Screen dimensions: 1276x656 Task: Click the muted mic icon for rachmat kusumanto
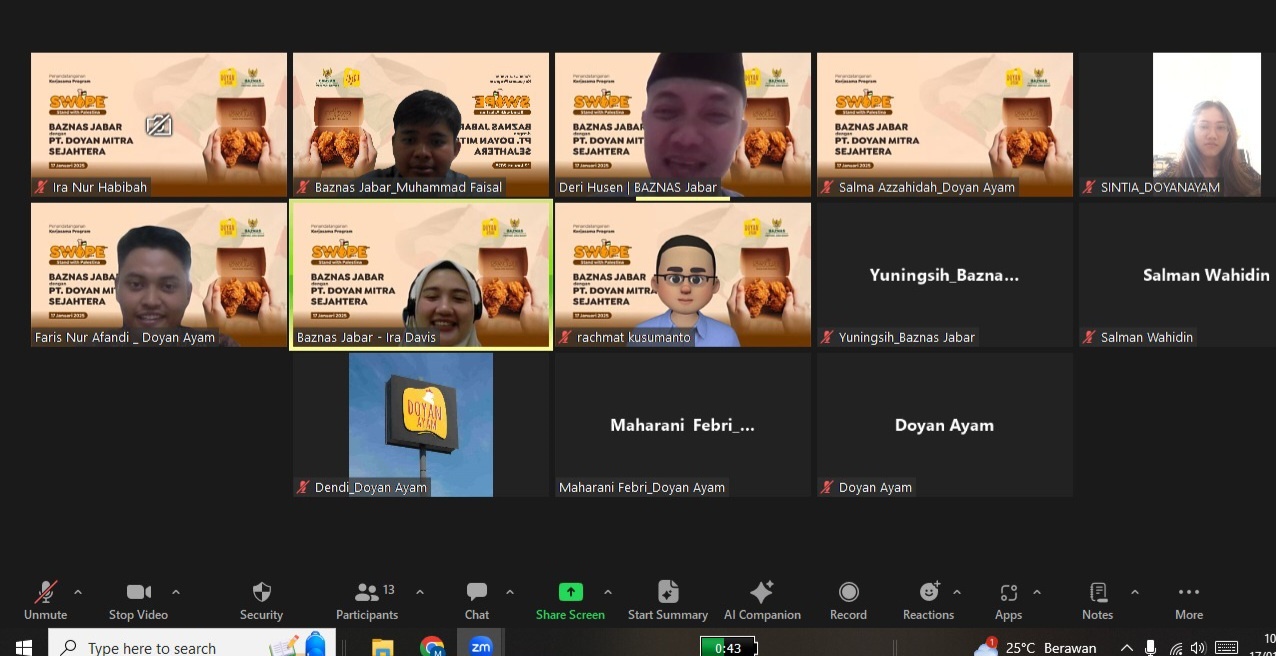[565, 337]
